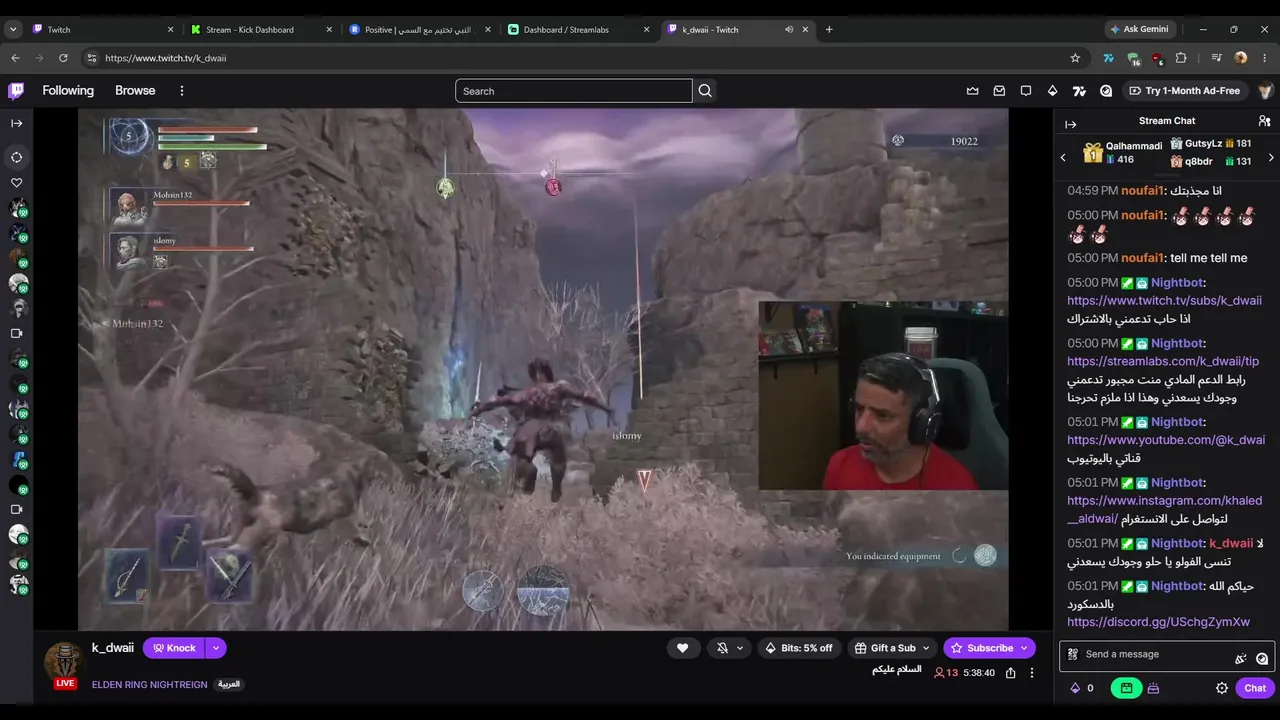Open Prime Loot crown icon
Image resolution: width=1280 pixels, height=720 pixels.
click(972, 91)
